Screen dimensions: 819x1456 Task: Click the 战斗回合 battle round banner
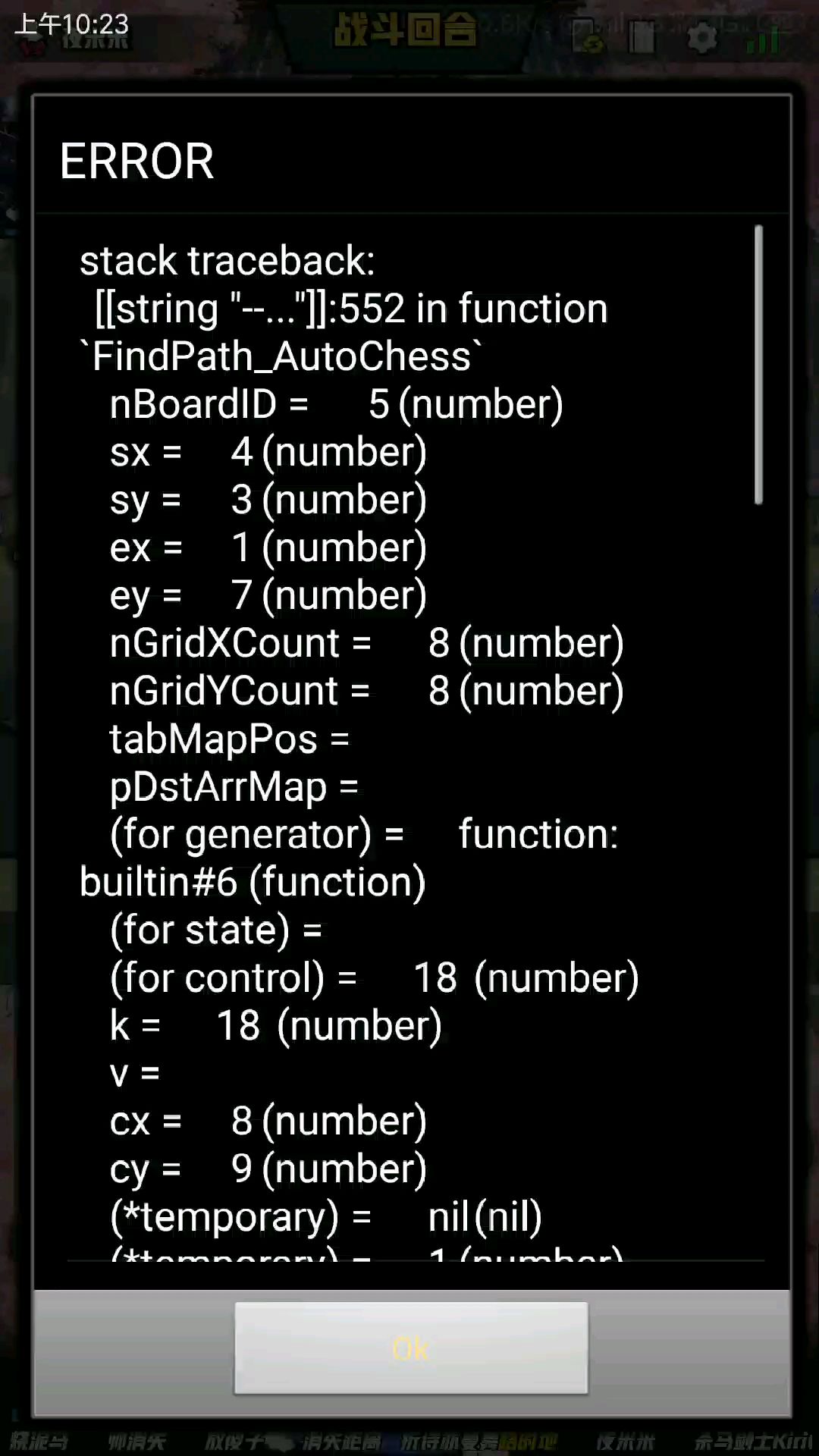(x=406, y=32)
